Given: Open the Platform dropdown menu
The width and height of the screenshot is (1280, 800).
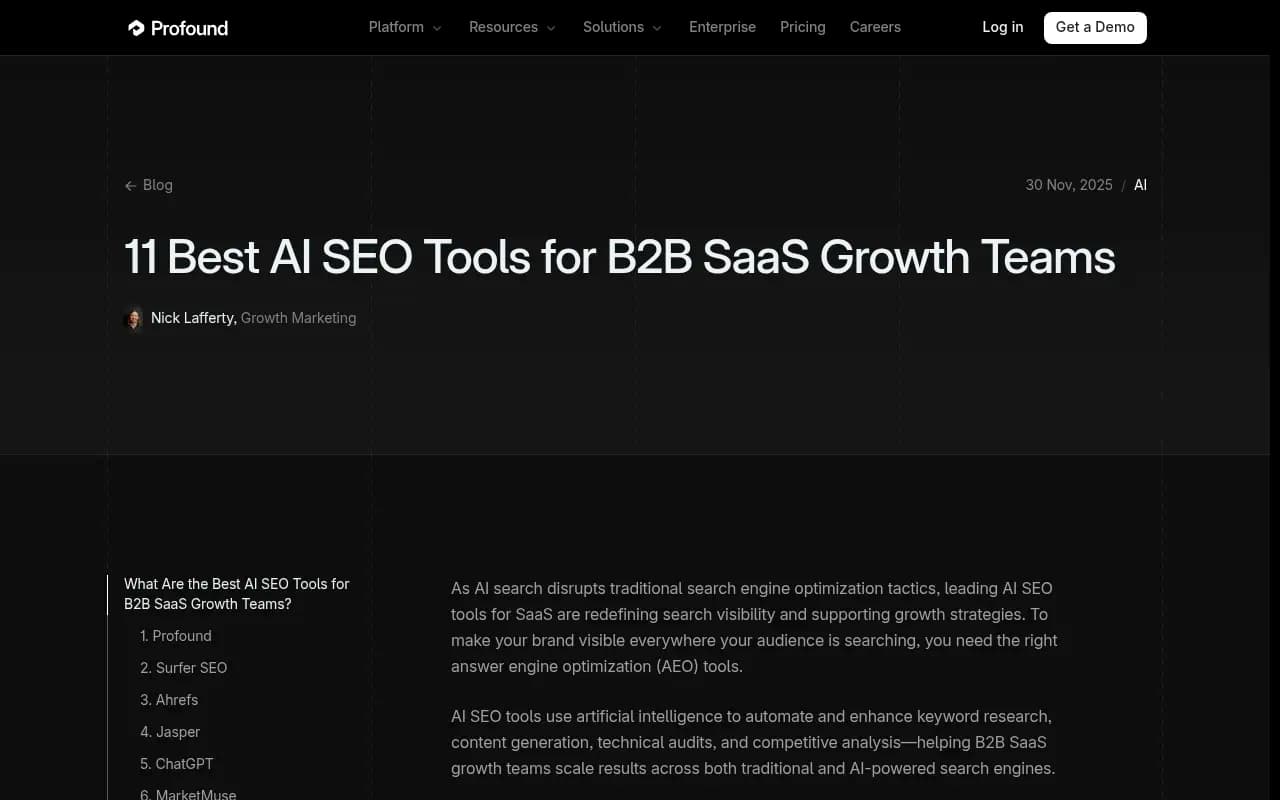Looking at the screenshot, I should tap(404, 27).
